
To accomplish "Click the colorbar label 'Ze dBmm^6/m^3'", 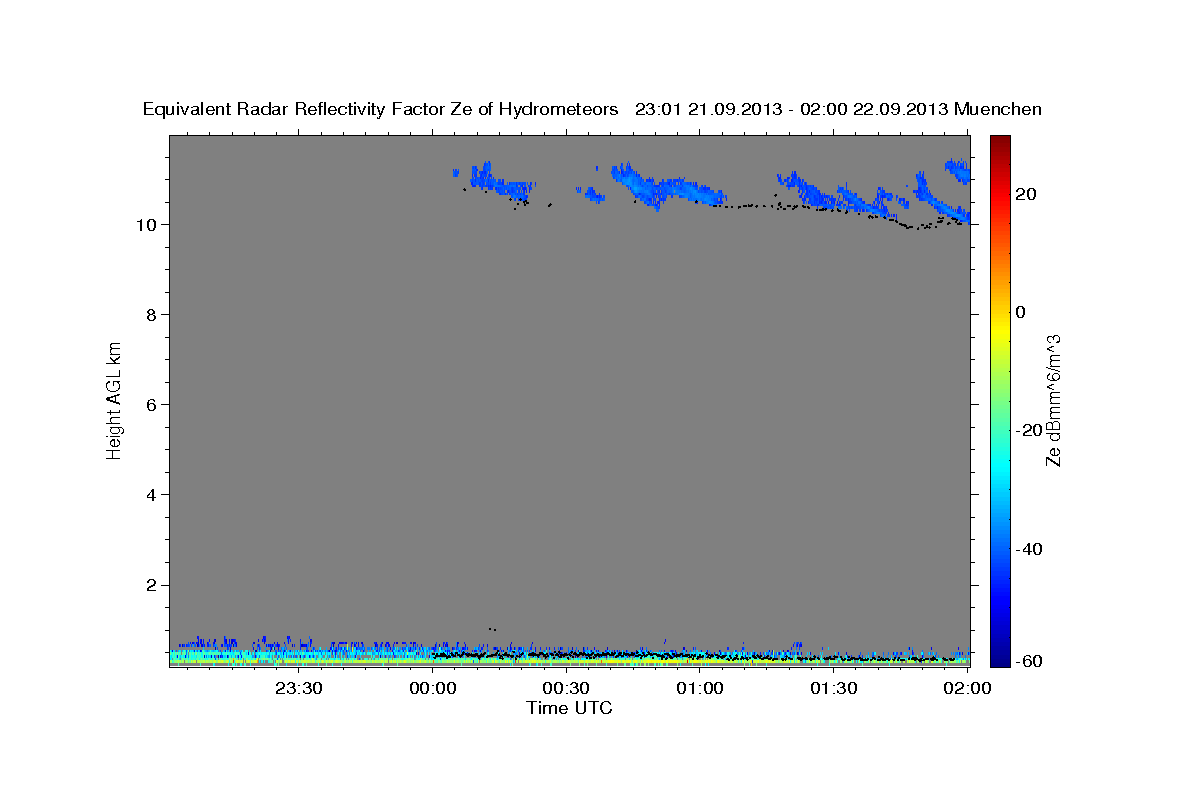I will click(x=1053, y=400).
